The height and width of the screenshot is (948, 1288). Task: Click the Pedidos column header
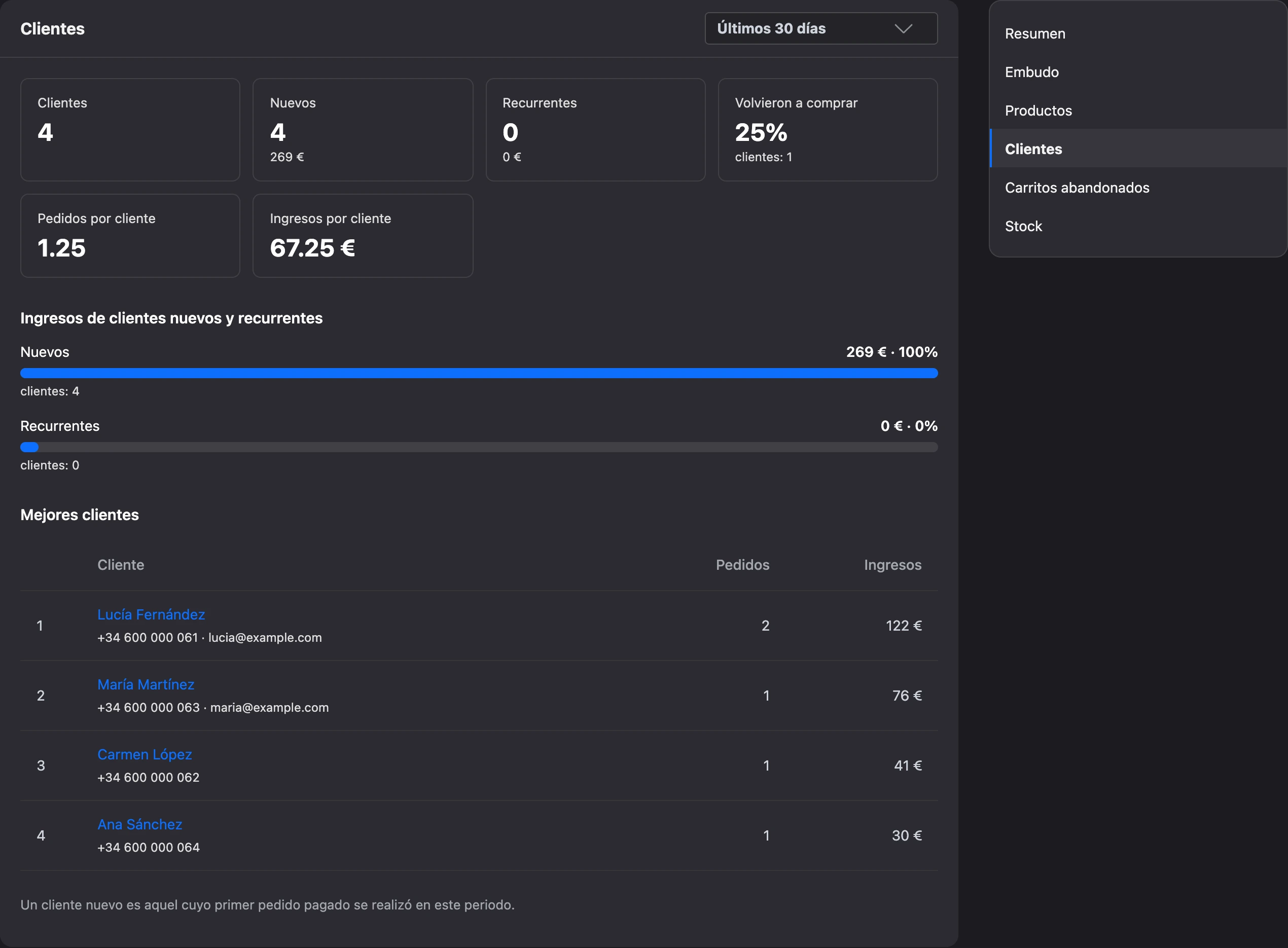point(742,565)
